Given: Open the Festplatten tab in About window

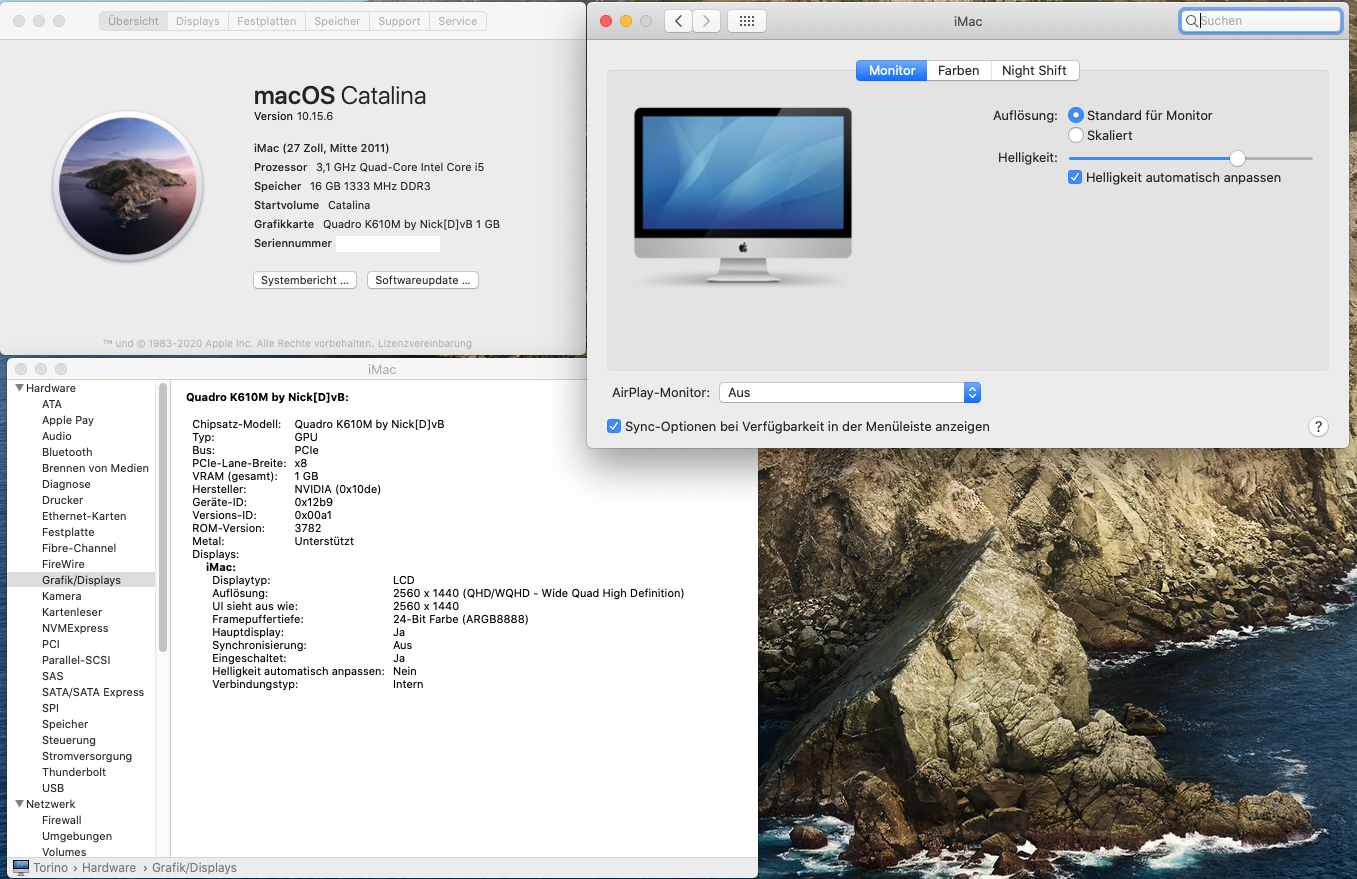Looking at the screenshot, I should 267,21.
